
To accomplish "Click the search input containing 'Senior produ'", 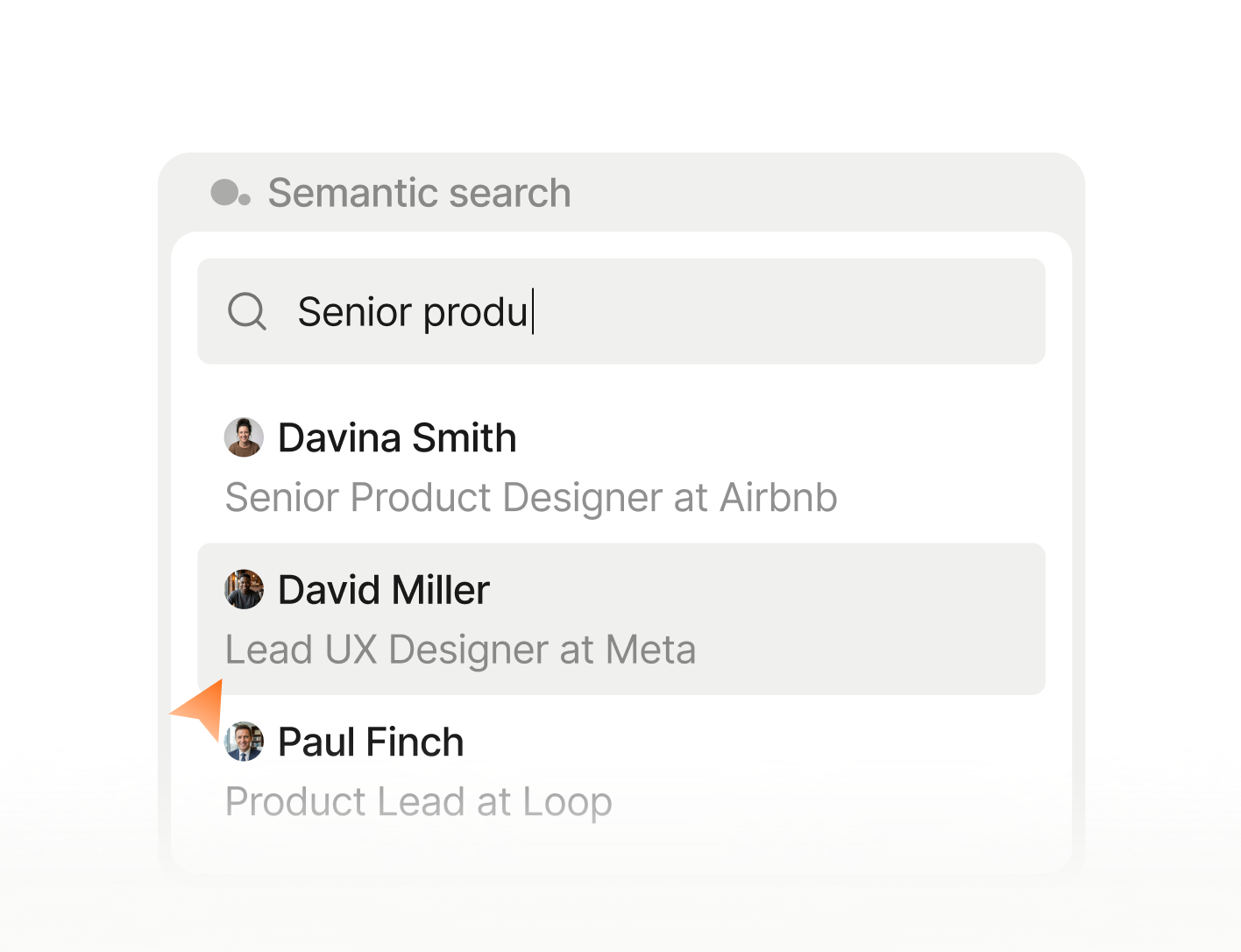I will (620, 312).
